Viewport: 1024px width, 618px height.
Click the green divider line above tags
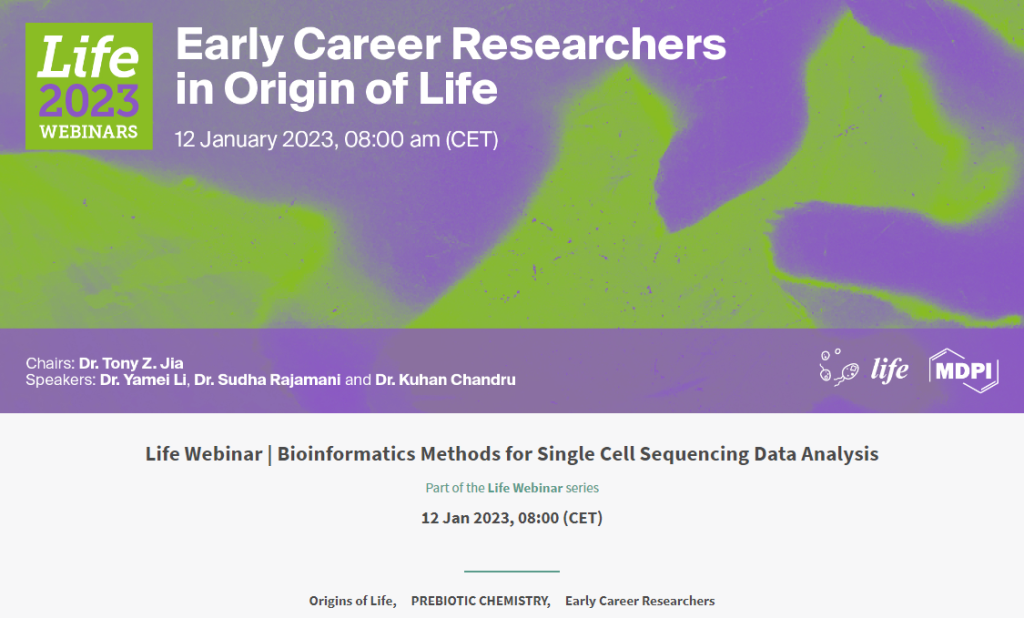[512, 571]
